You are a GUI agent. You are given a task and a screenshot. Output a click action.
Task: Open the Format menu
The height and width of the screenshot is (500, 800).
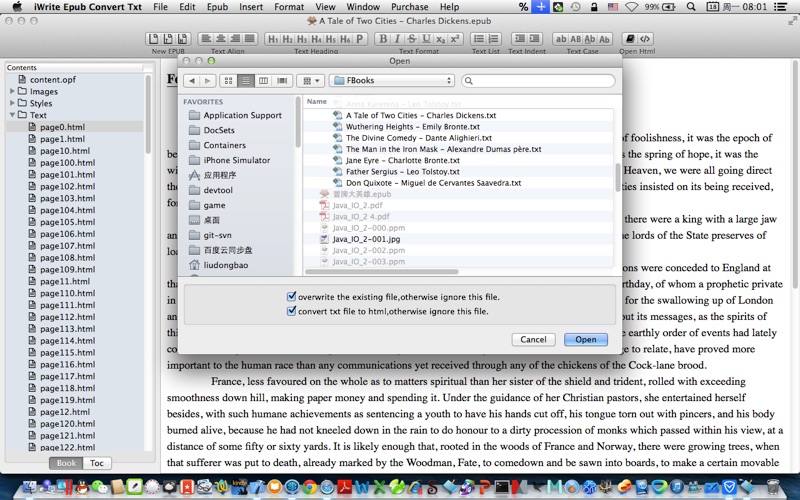pyautogui.click(x=289, y=7)
